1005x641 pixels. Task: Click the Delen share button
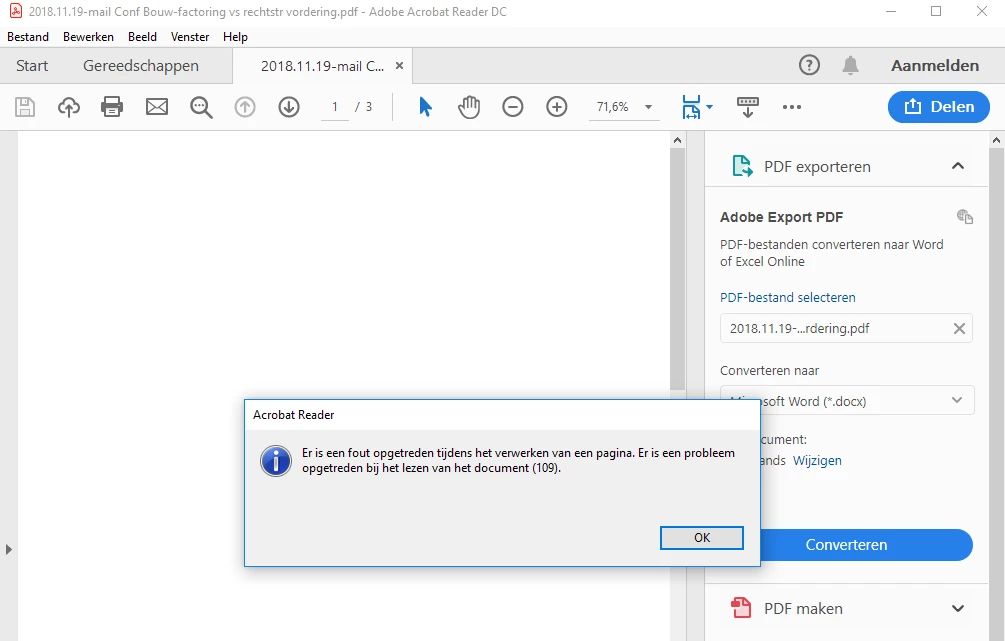939,107
